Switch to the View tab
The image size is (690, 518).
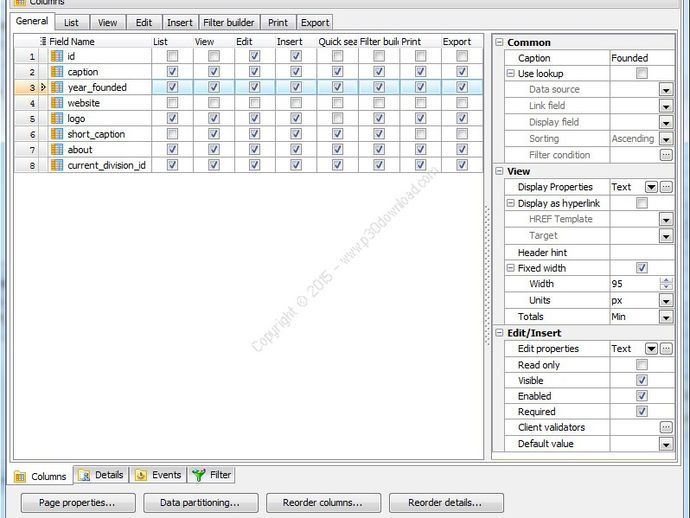click(107, 22)
